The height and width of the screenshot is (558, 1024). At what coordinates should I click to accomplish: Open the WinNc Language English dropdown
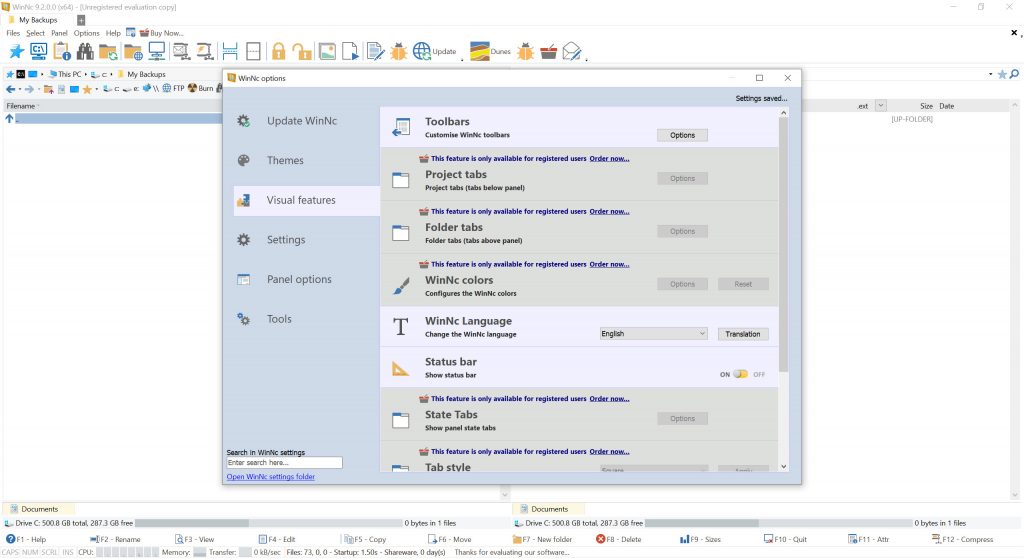(653, 333)
